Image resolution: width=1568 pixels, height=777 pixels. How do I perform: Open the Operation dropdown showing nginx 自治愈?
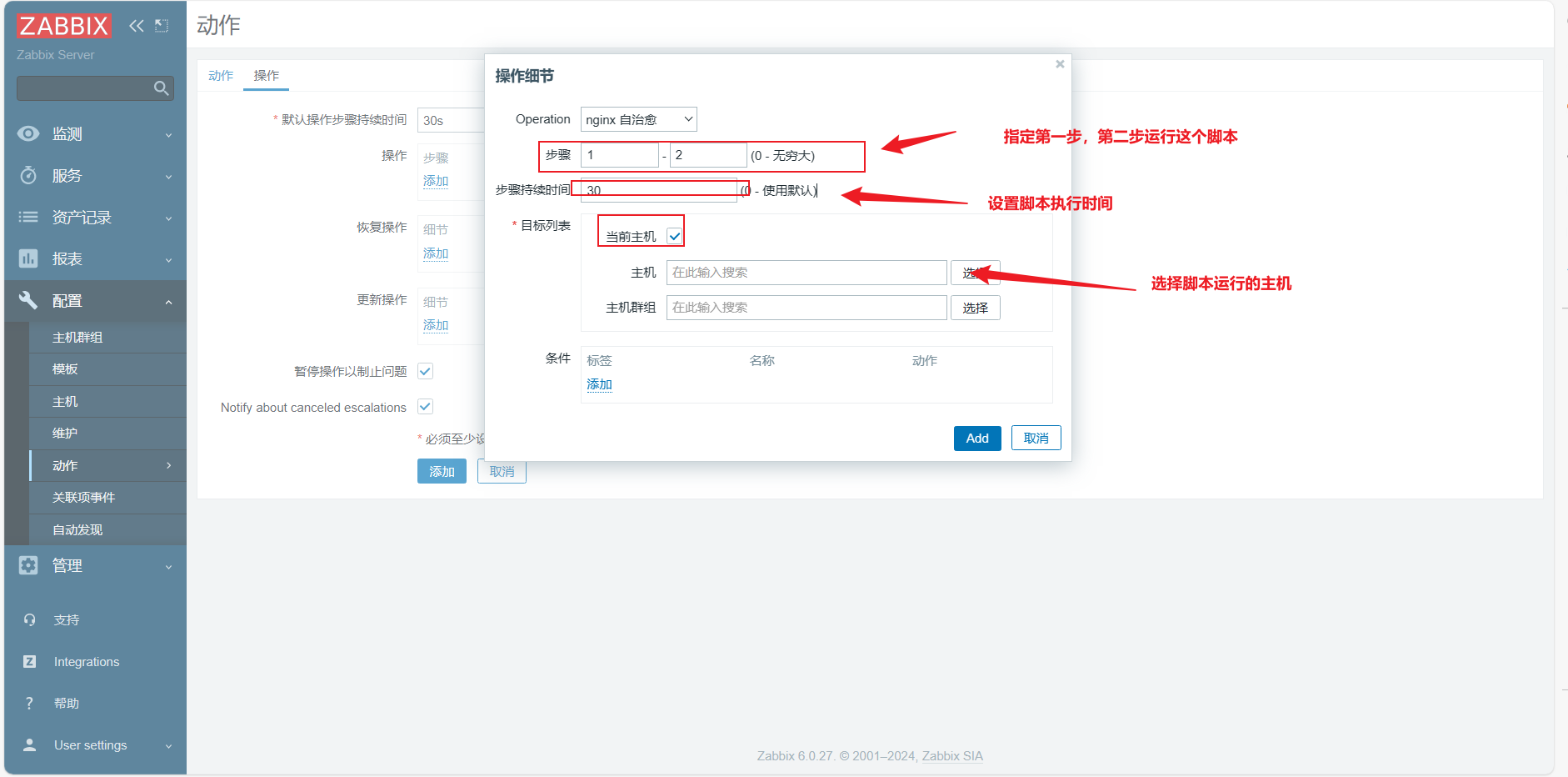pos(639,119)
